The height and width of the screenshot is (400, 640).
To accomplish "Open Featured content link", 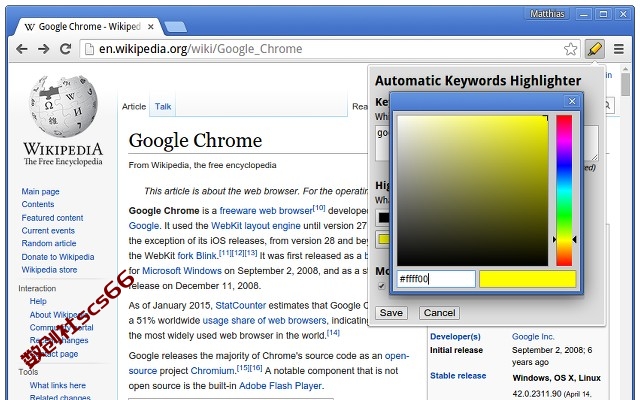I will click(x=52, y=218).
